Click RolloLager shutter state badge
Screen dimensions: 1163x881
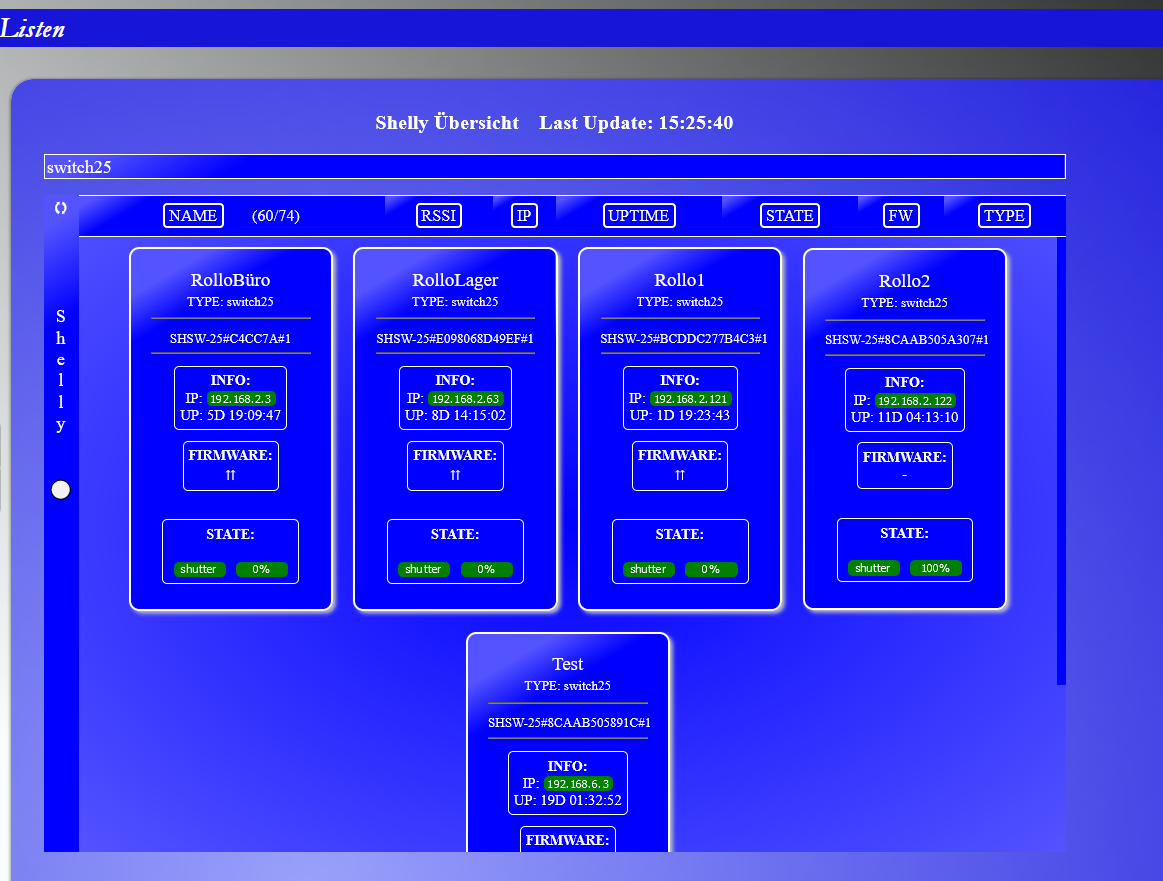pos(423,569)
